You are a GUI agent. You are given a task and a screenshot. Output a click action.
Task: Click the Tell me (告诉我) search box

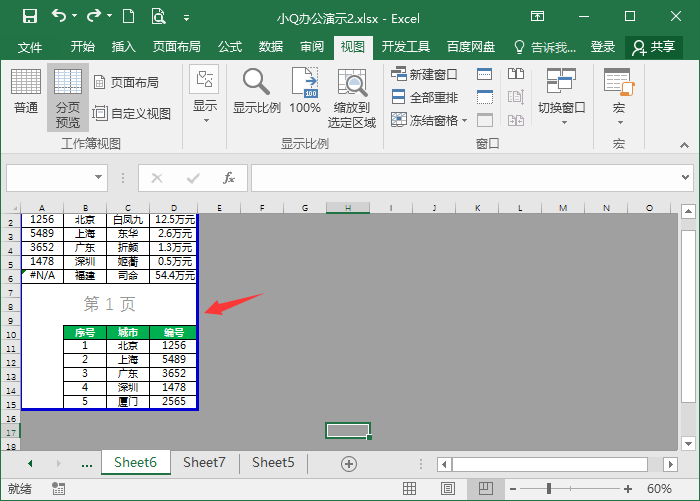(545, 47)
